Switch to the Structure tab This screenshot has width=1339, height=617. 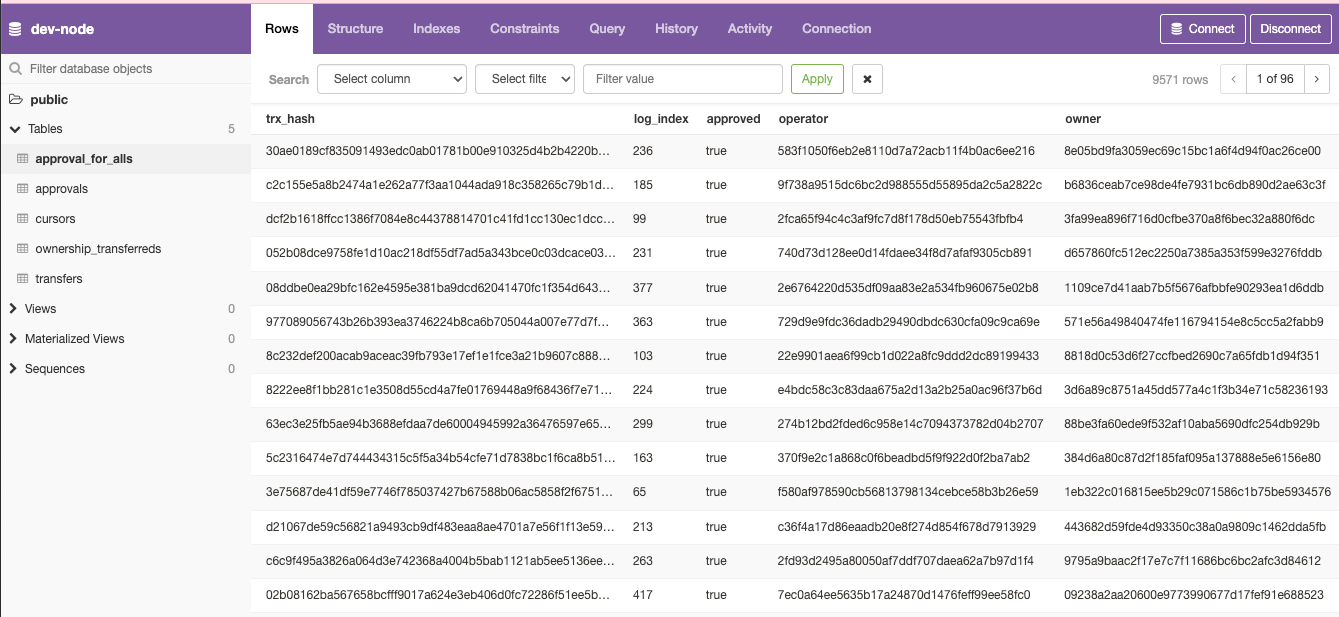point(355,29)
